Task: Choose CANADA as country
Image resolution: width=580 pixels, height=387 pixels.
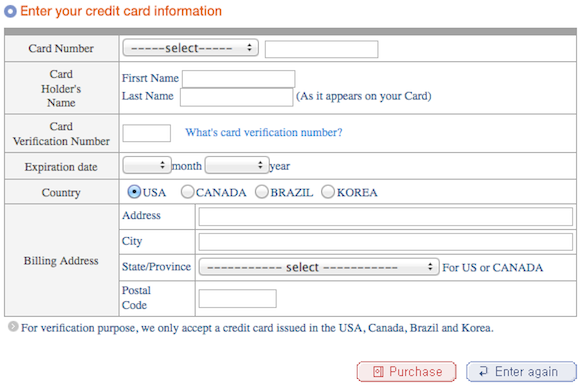Action: (x=188, y=192)
